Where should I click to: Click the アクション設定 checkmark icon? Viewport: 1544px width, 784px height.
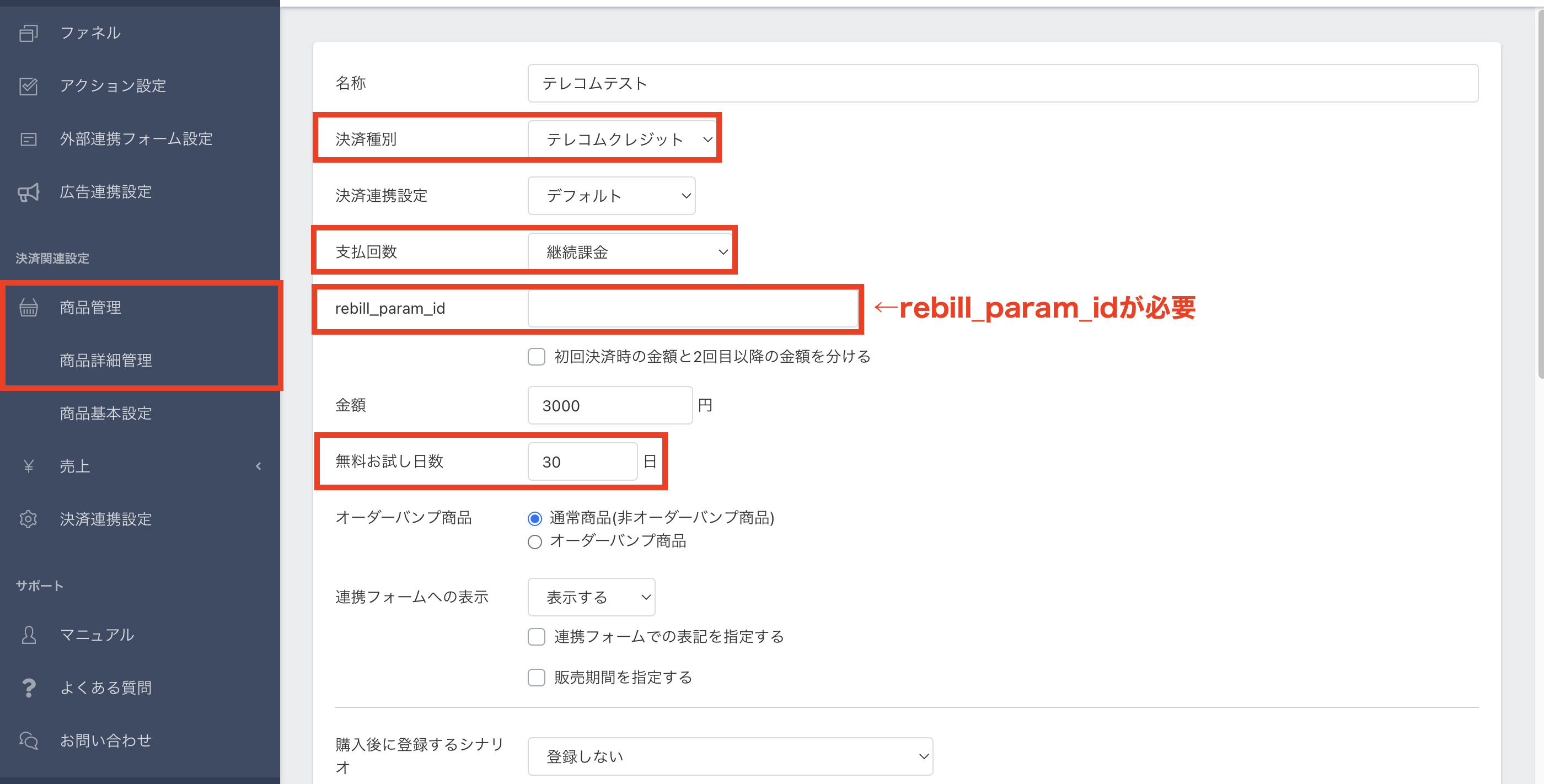[x=28, y=85]
